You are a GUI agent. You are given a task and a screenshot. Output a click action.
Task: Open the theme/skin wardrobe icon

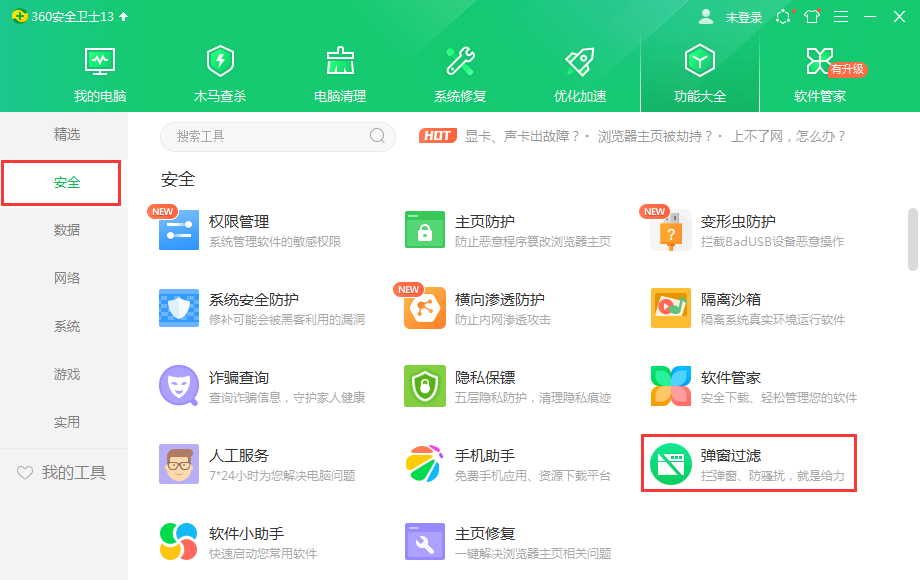pyautogui.click(x=811, y=16)
